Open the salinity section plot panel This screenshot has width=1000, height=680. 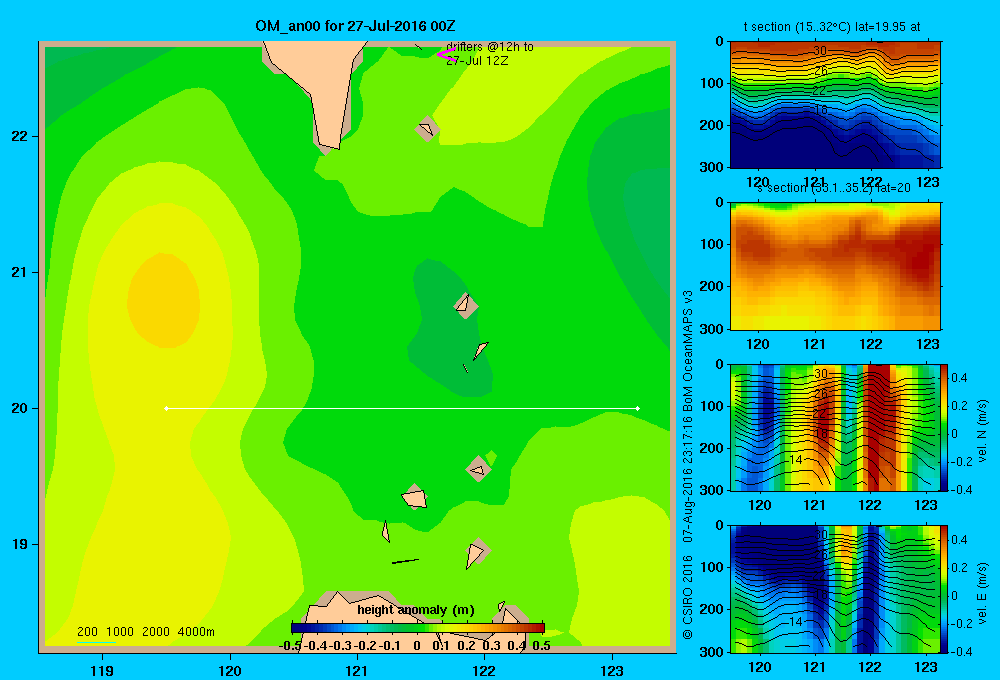835,266
